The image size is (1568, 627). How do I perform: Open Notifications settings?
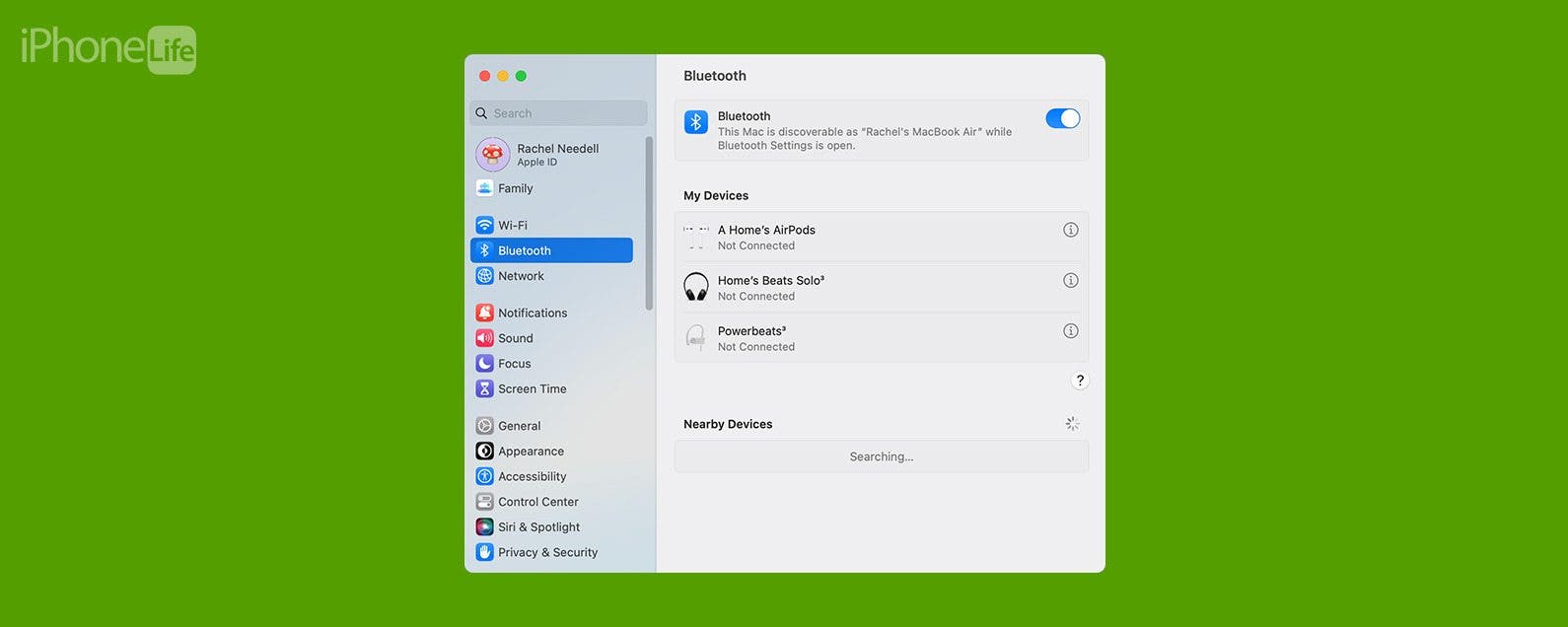(533, 313)
